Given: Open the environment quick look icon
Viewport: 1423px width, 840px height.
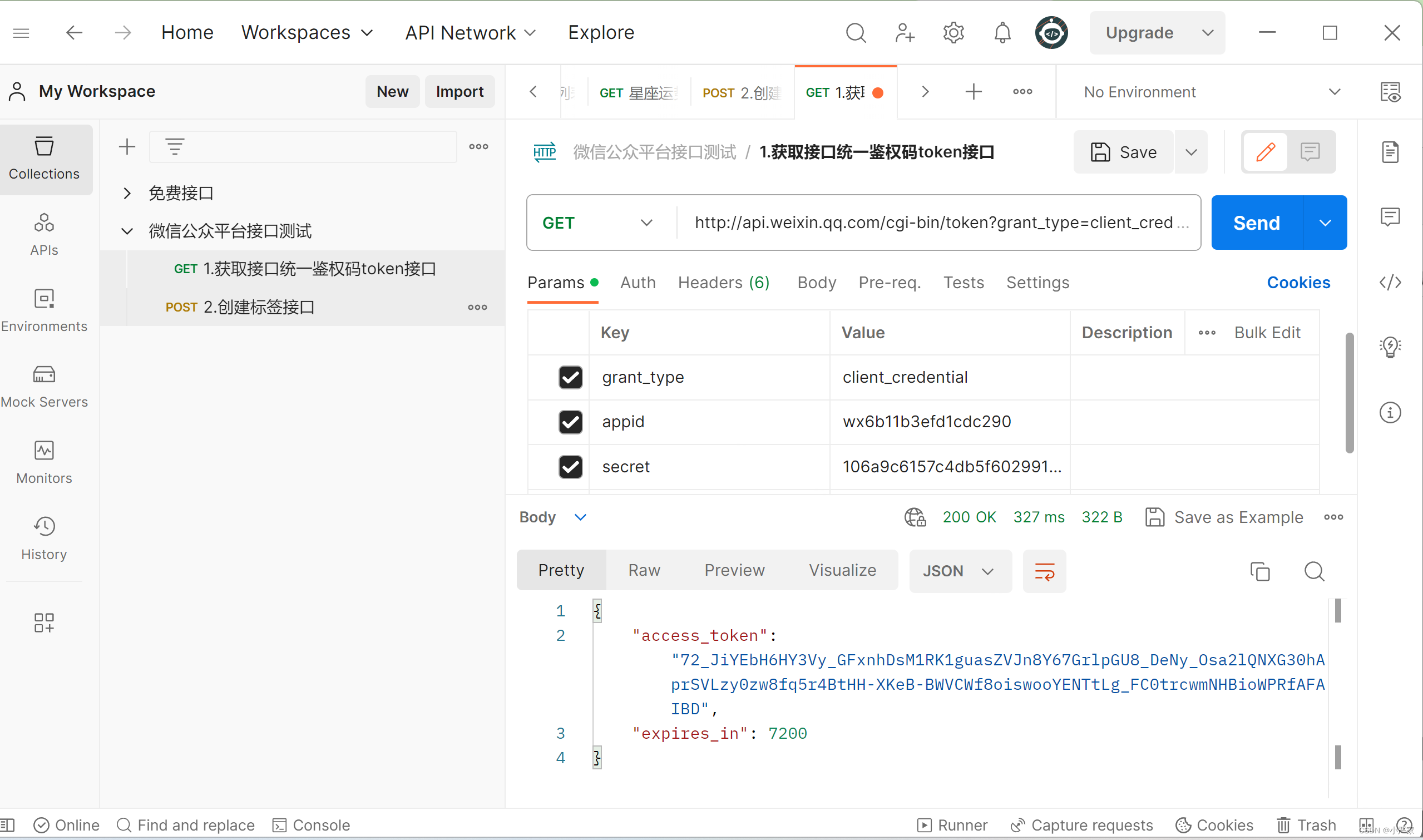Looking at the screenshot, I should (1390, 92).
